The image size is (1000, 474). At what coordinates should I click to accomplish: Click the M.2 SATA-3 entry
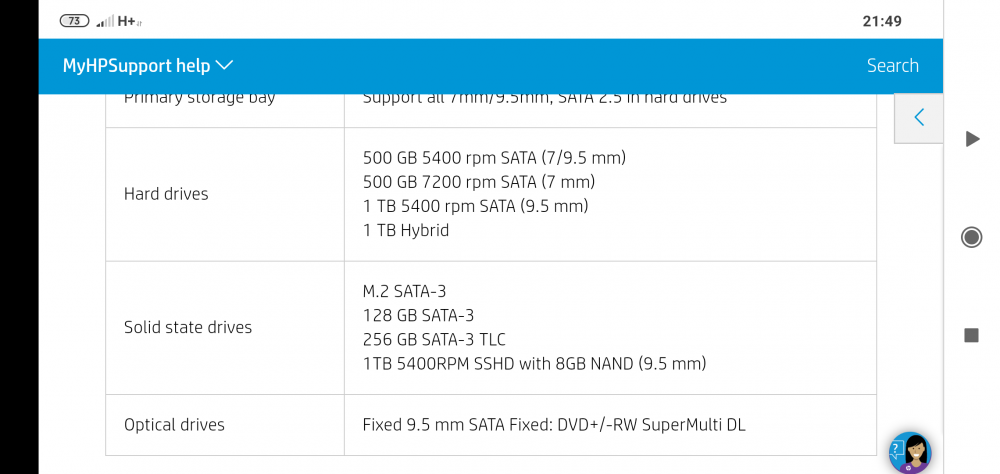click(404, 291)
